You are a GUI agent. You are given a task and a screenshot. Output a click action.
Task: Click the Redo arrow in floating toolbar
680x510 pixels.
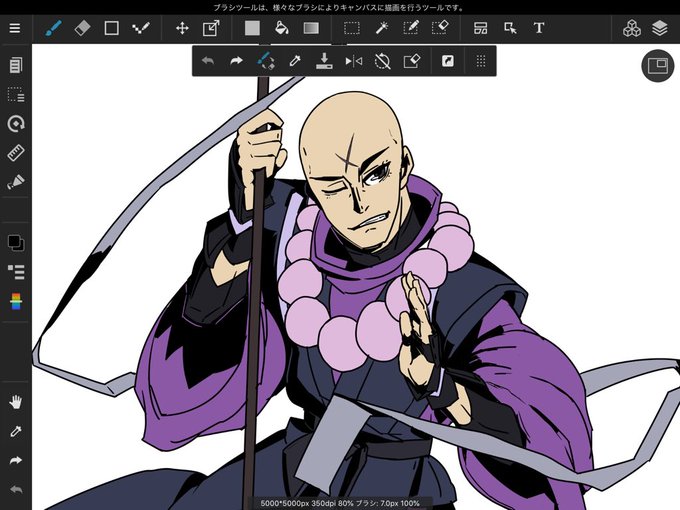click(236, 61)
